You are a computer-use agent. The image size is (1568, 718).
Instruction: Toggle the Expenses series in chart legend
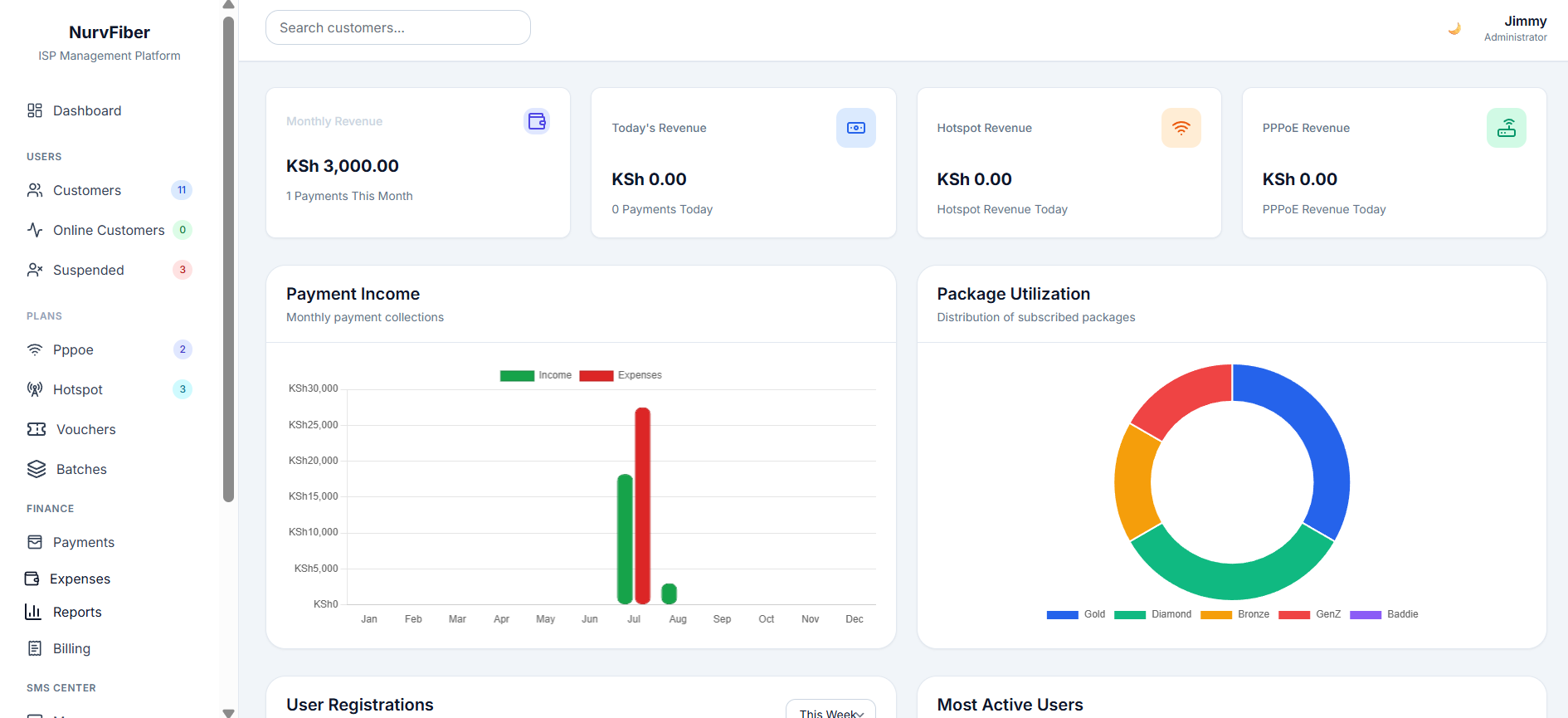(621, 375)
